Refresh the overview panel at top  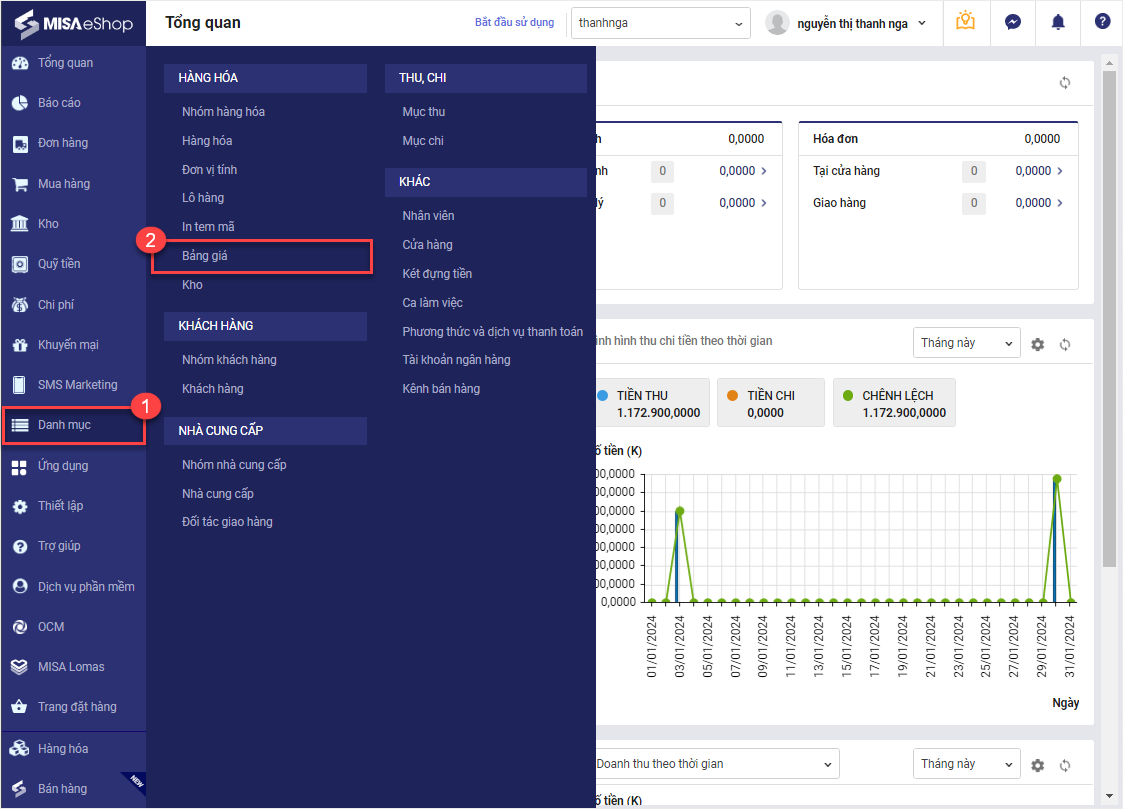1065,83
